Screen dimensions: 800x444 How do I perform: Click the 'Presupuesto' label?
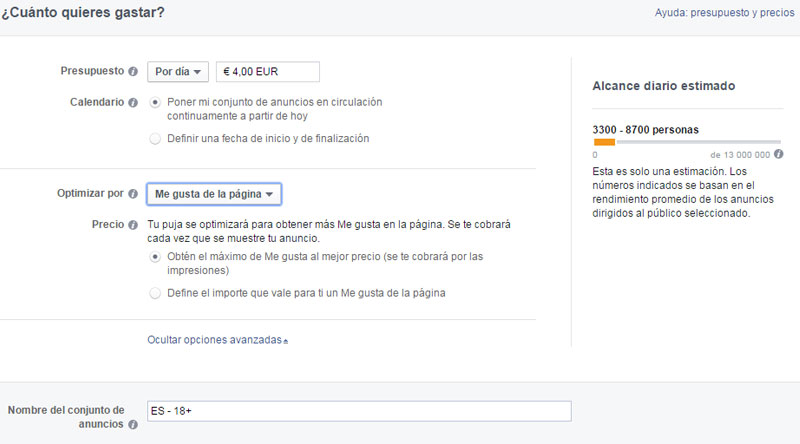point(92,71)
